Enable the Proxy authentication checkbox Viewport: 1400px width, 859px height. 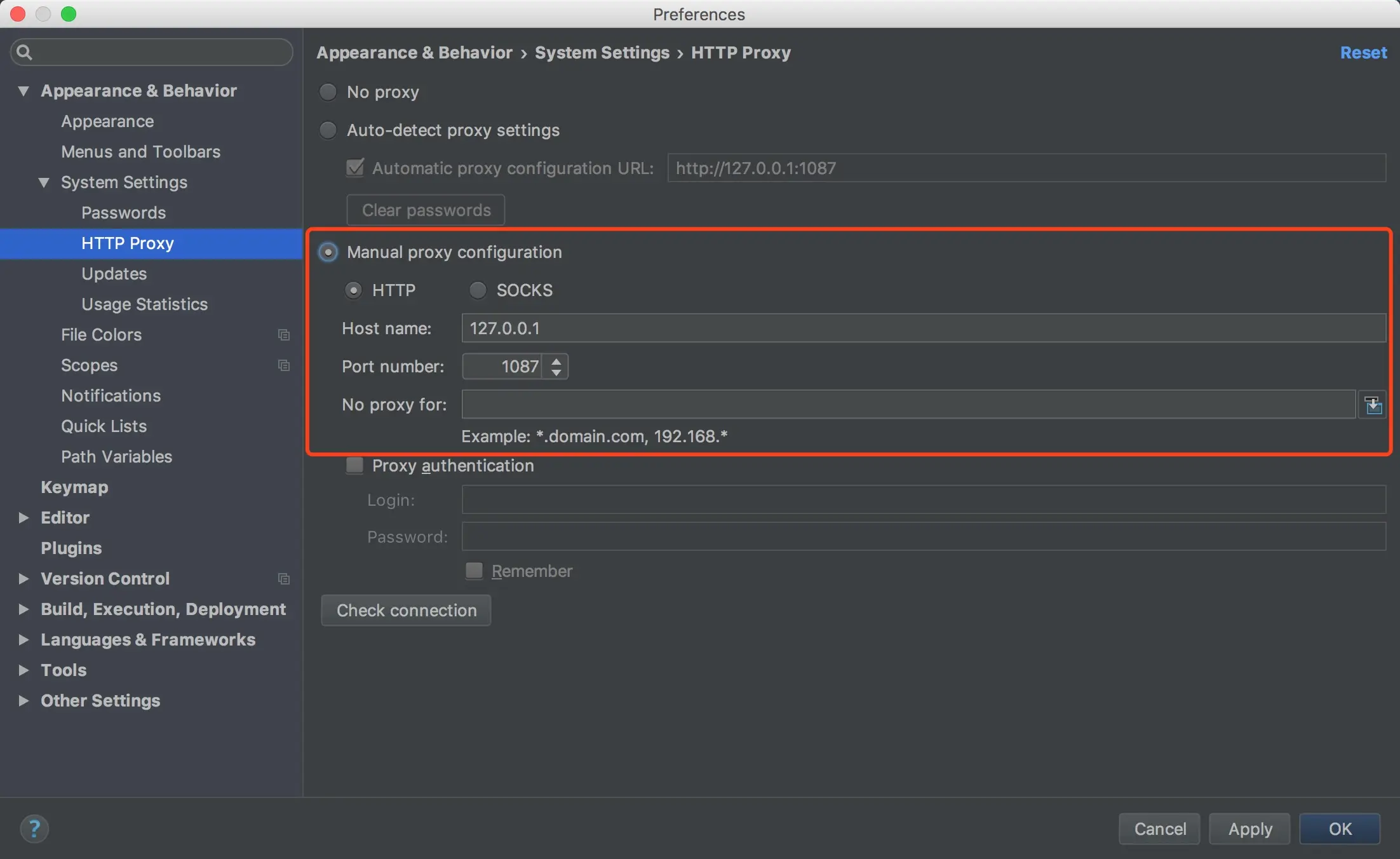point(354,466)
